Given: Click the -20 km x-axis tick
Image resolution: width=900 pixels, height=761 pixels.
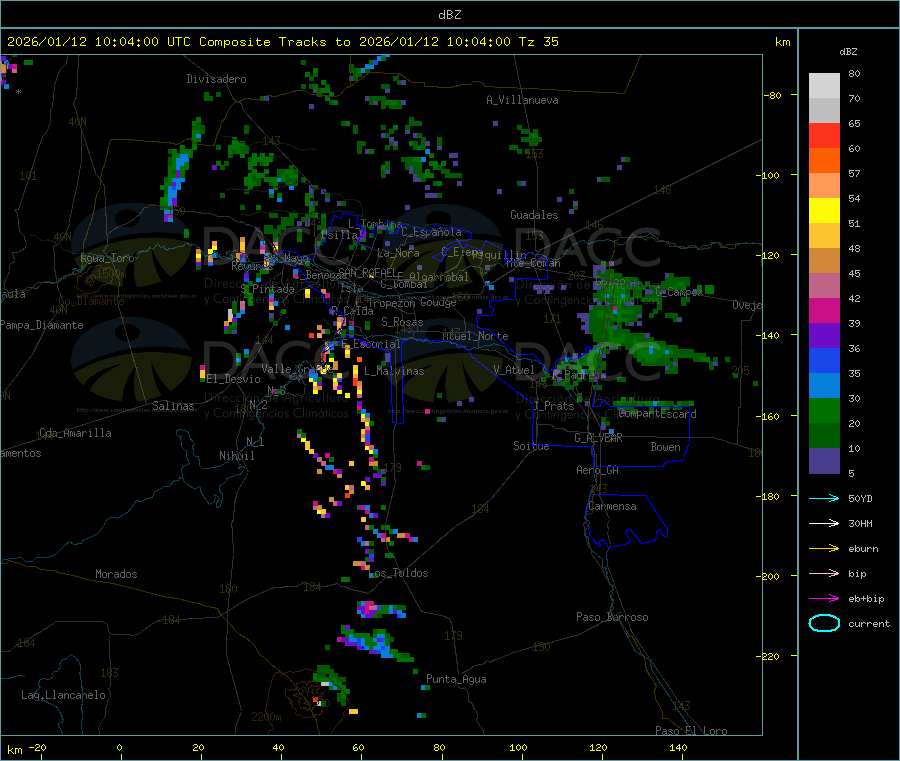Looking at the screenshot, I should (x=38, y=747).
